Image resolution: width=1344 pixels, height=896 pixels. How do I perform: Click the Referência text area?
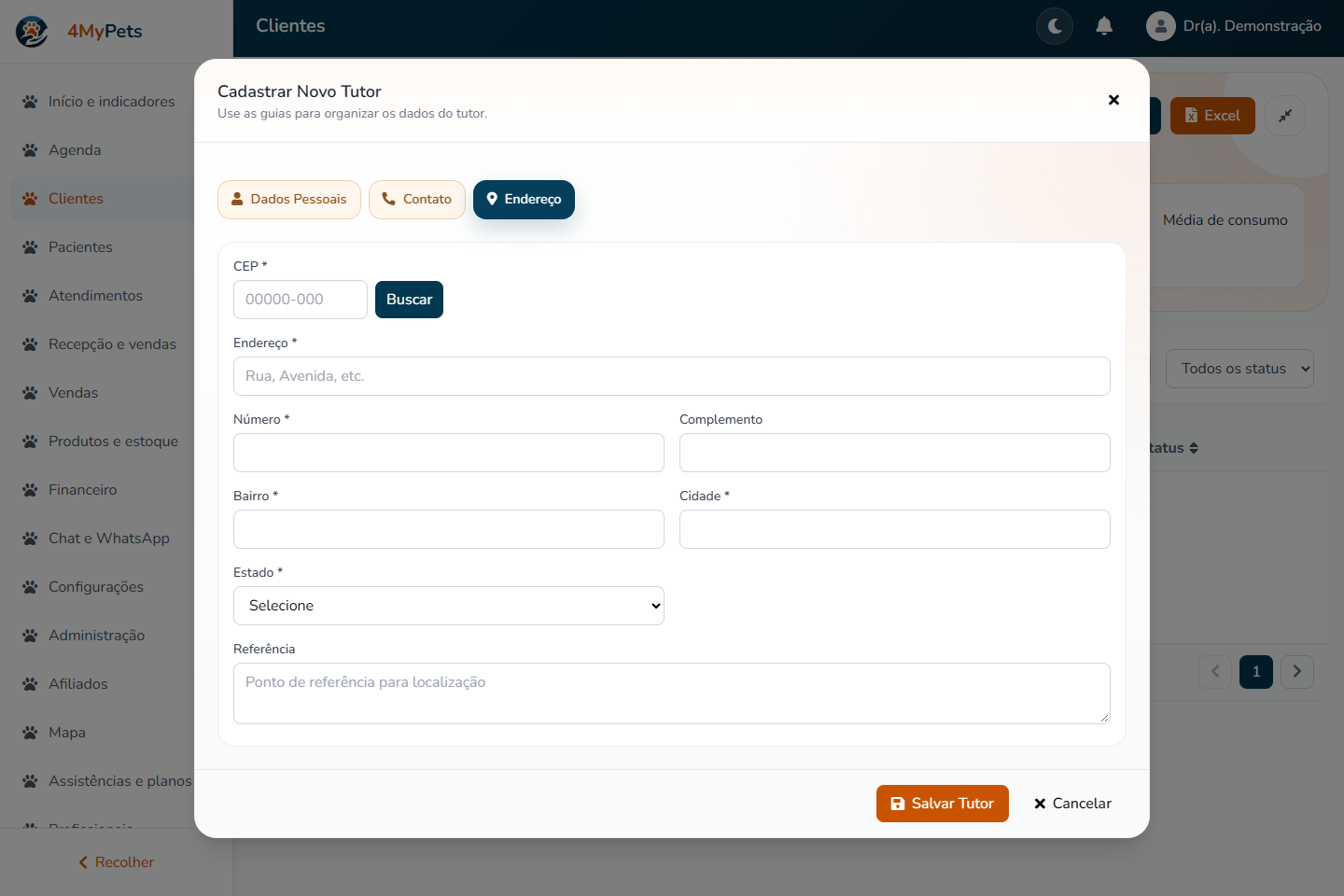pos(672,693)
